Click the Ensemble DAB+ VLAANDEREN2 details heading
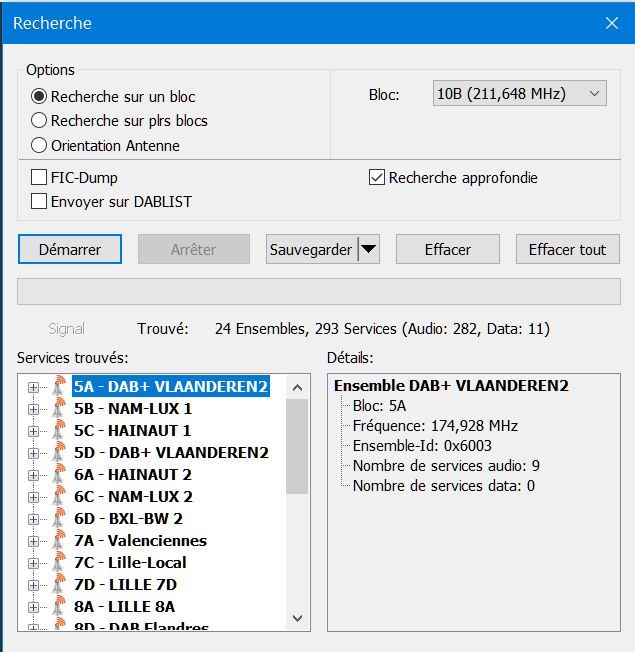The width and height of the screenshot is (635, 652). (x=451, y=385)
